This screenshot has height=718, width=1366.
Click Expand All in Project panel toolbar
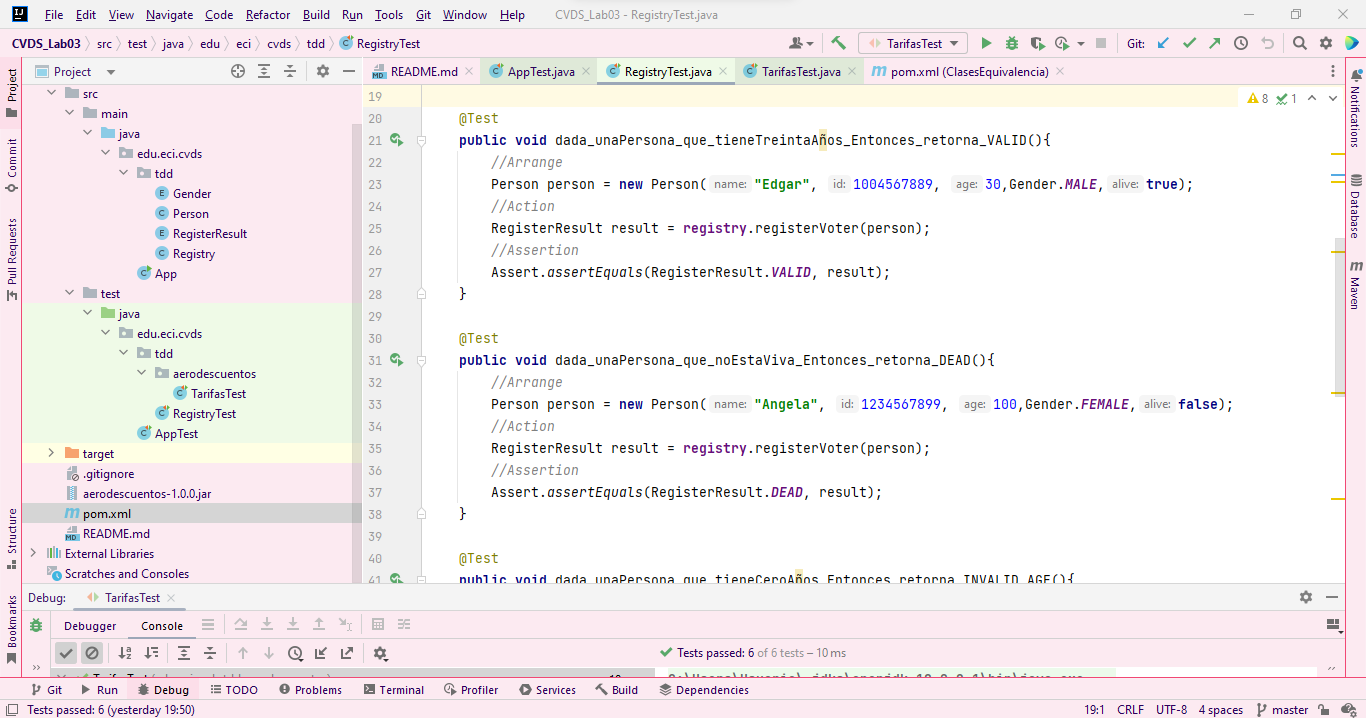tap(264, 71)
